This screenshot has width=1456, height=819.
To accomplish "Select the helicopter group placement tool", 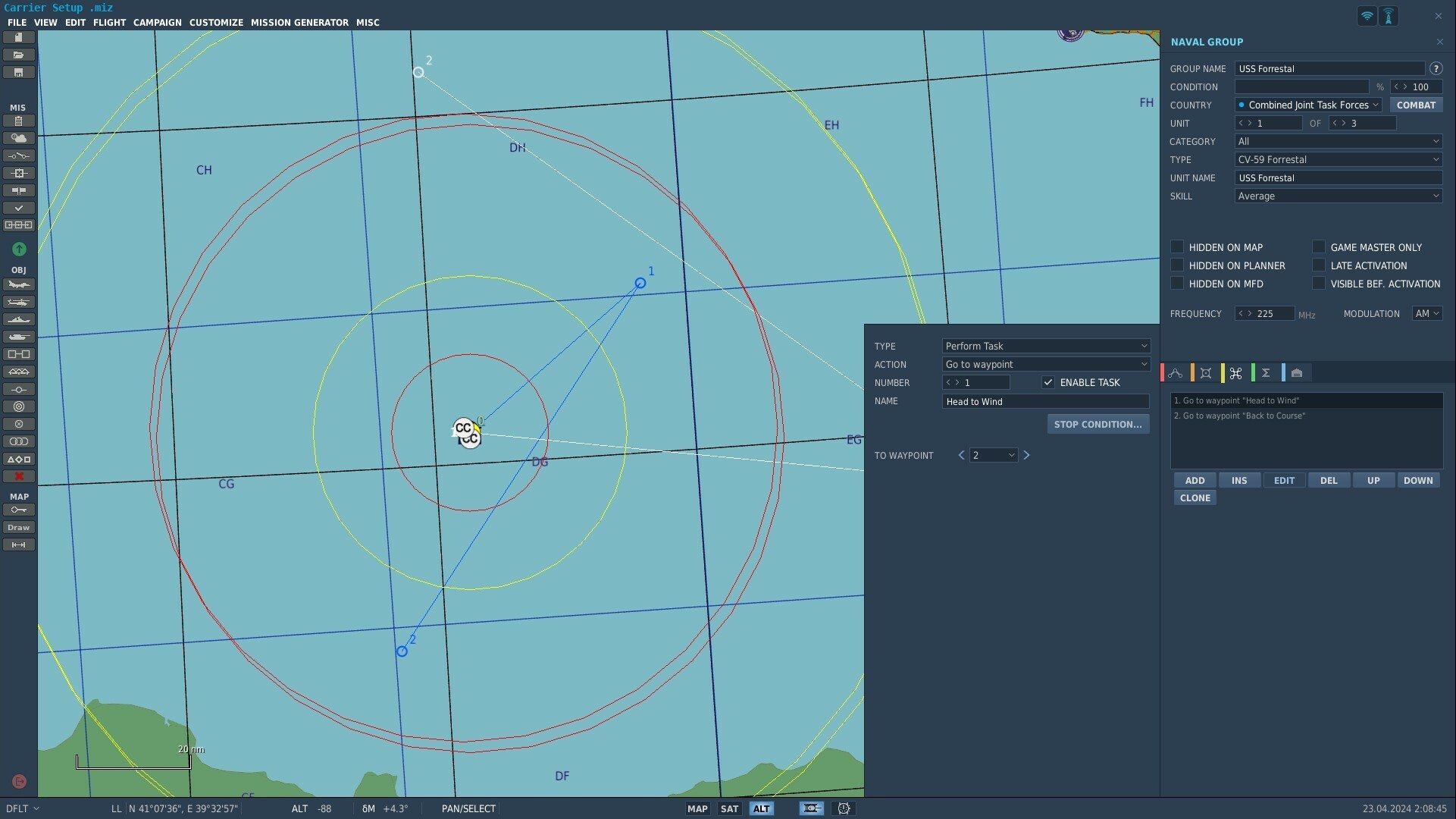I will (18, 302).
